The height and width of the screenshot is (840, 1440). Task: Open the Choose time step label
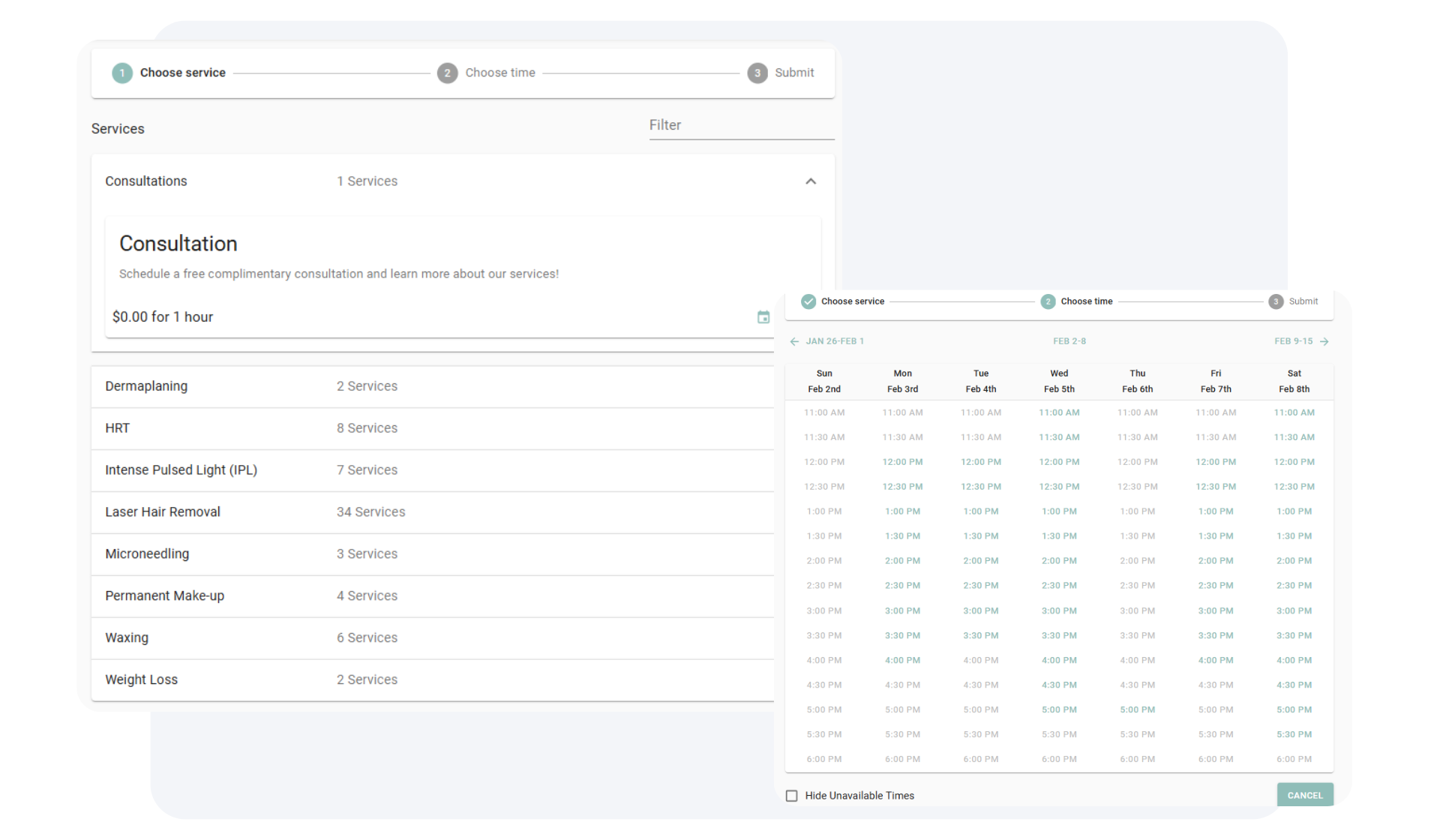point(500,73)
